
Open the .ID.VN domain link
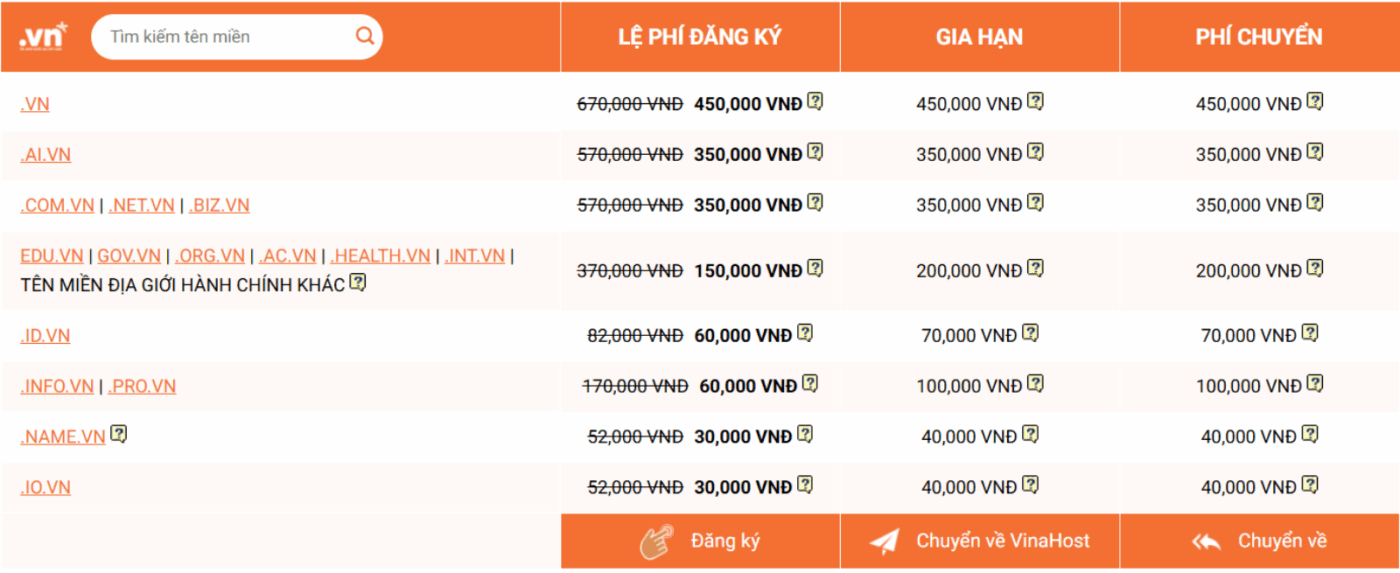click(x=46, y=336)
